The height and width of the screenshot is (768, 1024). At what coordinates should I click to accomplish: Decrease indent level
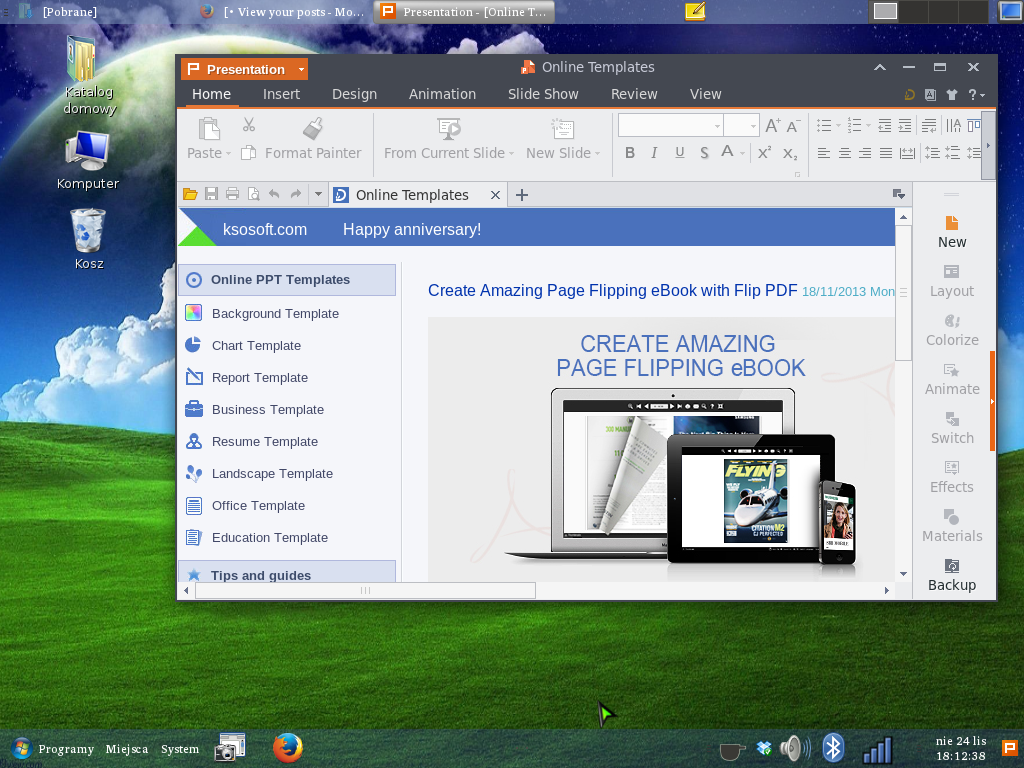point(884,125)
